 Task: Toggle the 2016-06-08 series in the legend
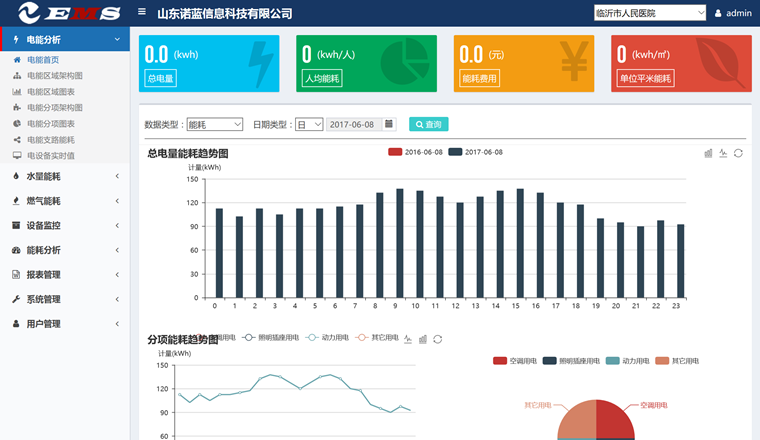[x=415, y=152]
